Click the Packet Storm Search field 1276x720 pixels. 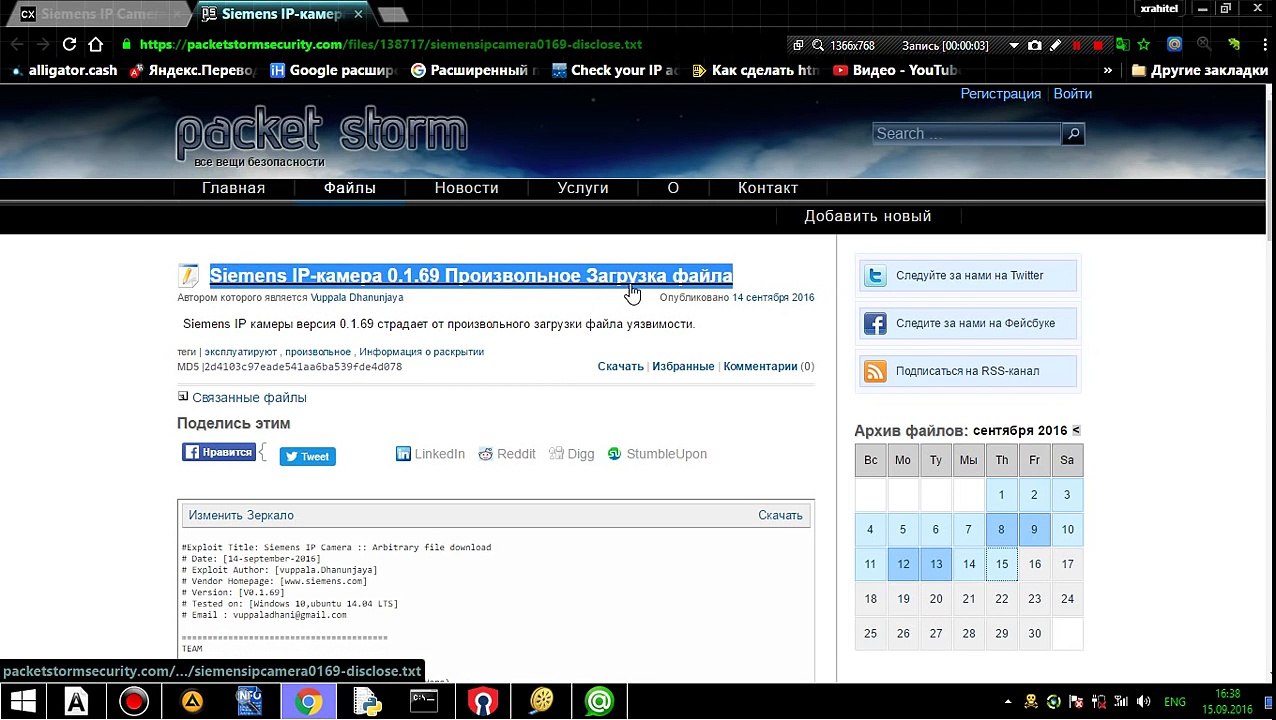pyautogui.click(x=967, y=133)
